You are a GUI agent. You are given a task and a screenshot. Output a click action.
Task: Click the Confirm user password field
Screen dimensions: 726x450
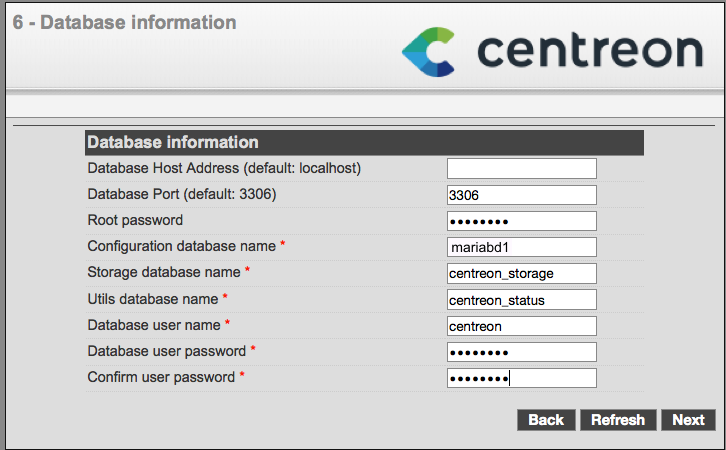[x=521, y=377]
